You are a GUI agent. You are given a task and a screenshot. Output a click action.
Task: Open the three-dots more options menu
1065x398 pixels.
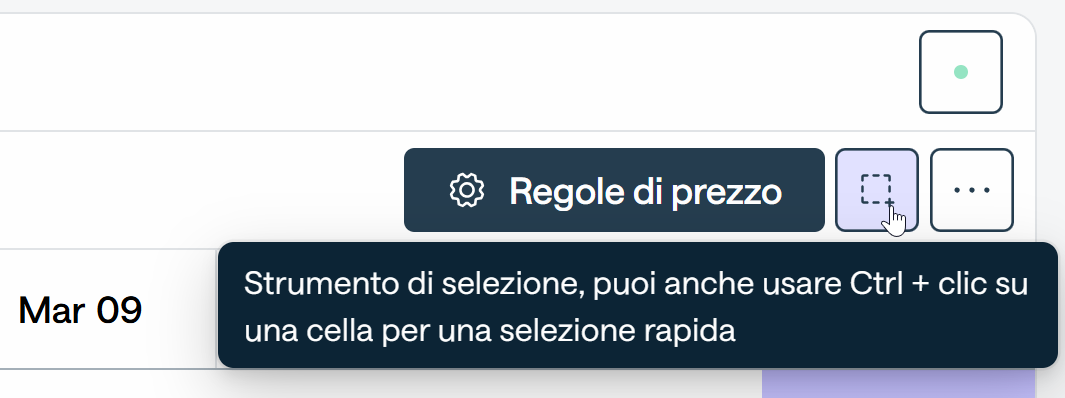click(x=971, y=190)
